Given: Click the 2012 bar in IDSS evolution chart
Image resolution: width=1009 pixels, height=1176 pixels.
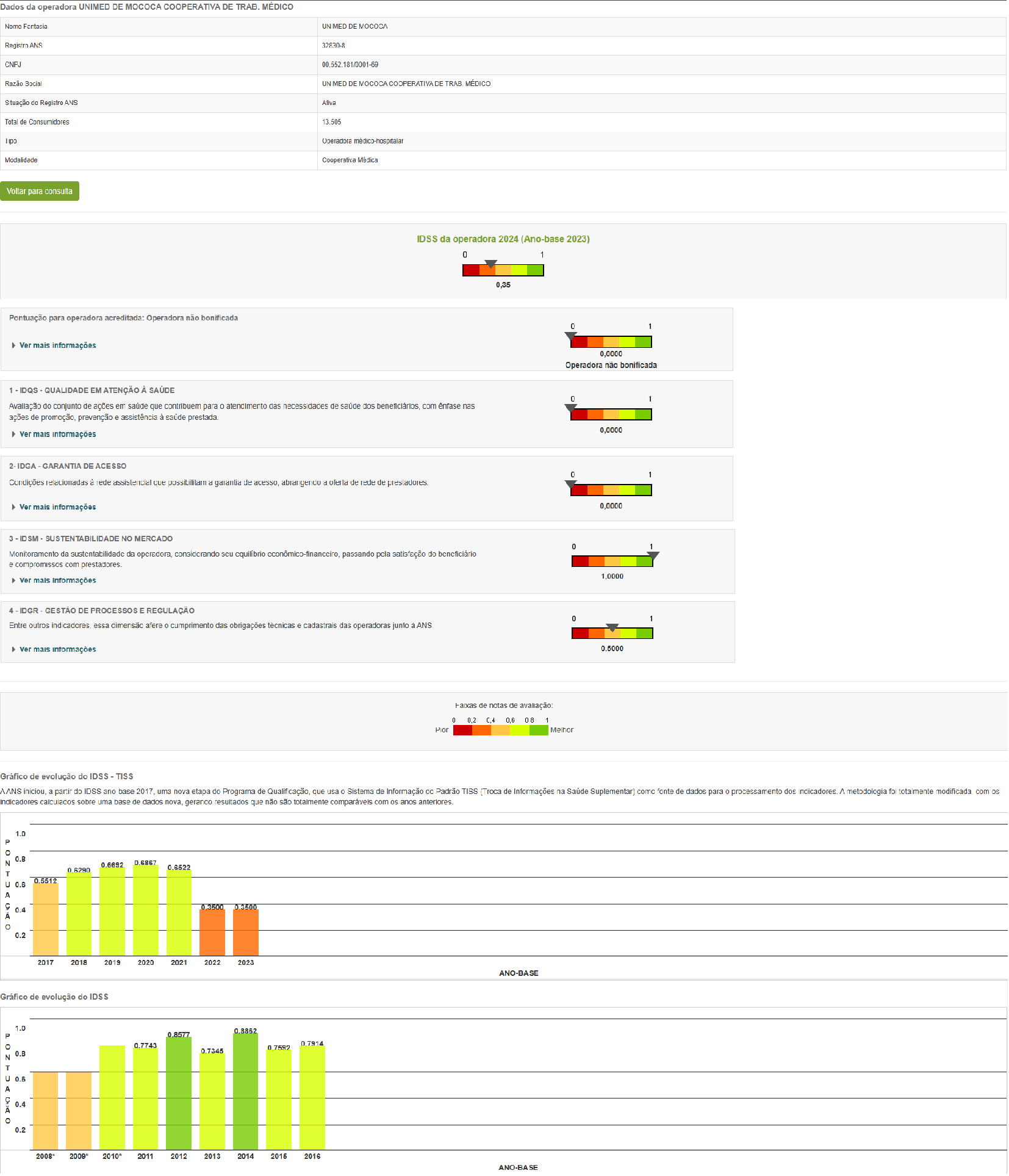Looking at the screenshot, I should 179,1094.
